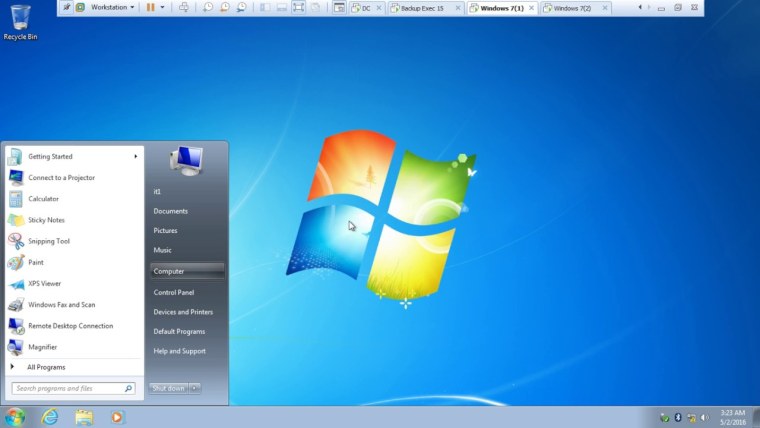Open the Snipping Tool from Start menu
The height and width of the screenshot is (428, 760).
(48, 241)
